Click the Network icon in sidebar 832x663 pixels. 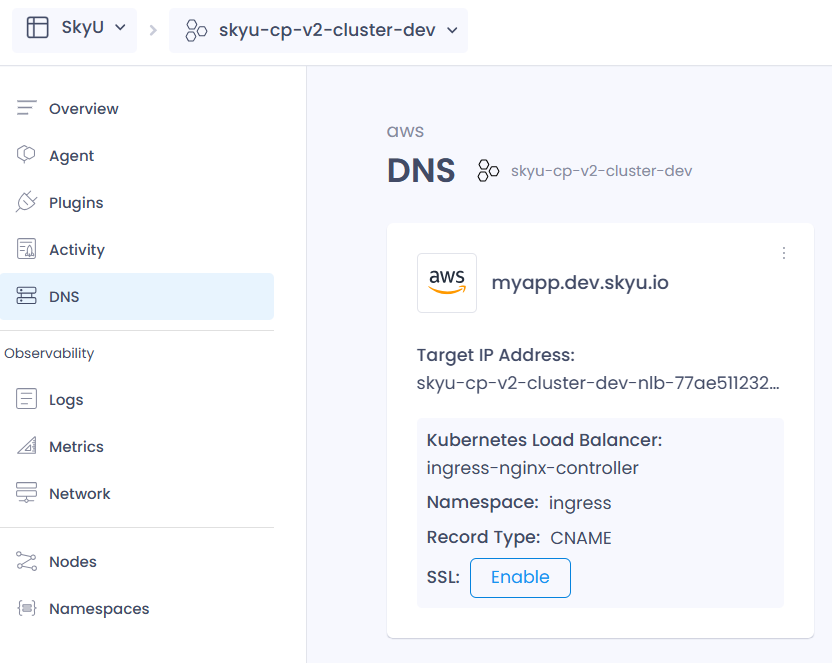[x=27, y=492]
